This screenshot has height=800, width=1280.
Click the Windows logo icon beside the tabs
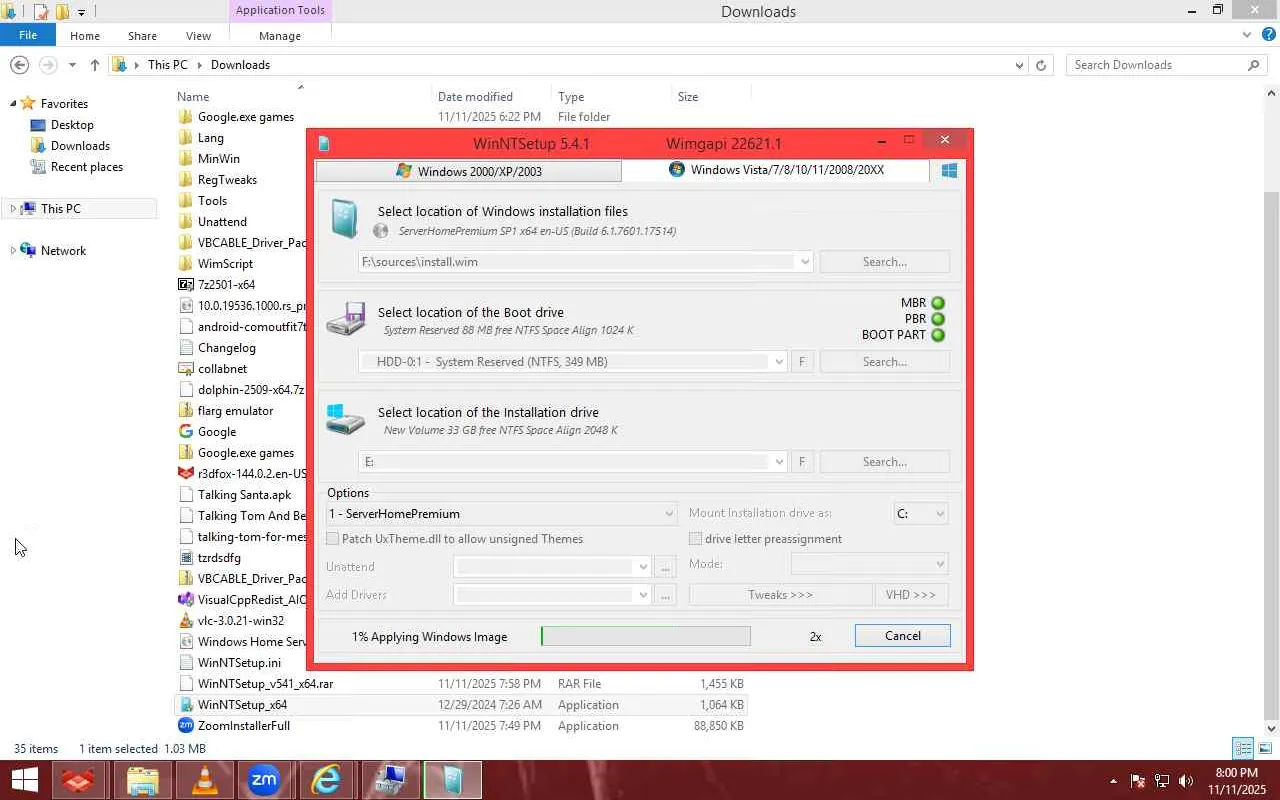click(949, 170)
